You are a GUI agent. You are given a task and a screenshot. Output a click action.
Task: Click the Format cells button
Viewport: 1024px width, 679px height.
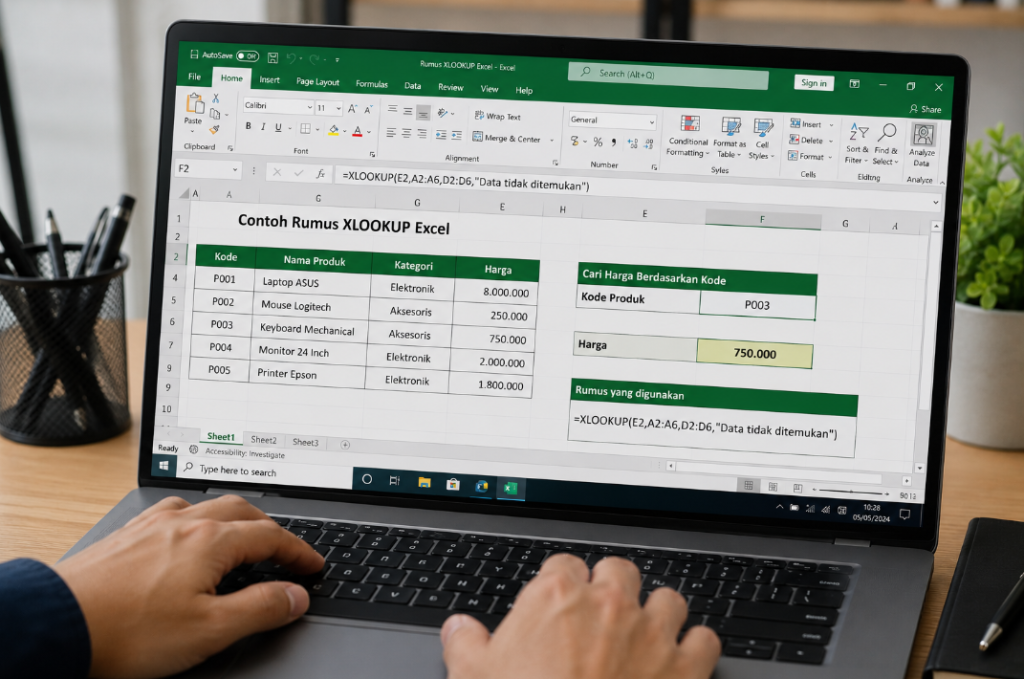click(809, 156)
